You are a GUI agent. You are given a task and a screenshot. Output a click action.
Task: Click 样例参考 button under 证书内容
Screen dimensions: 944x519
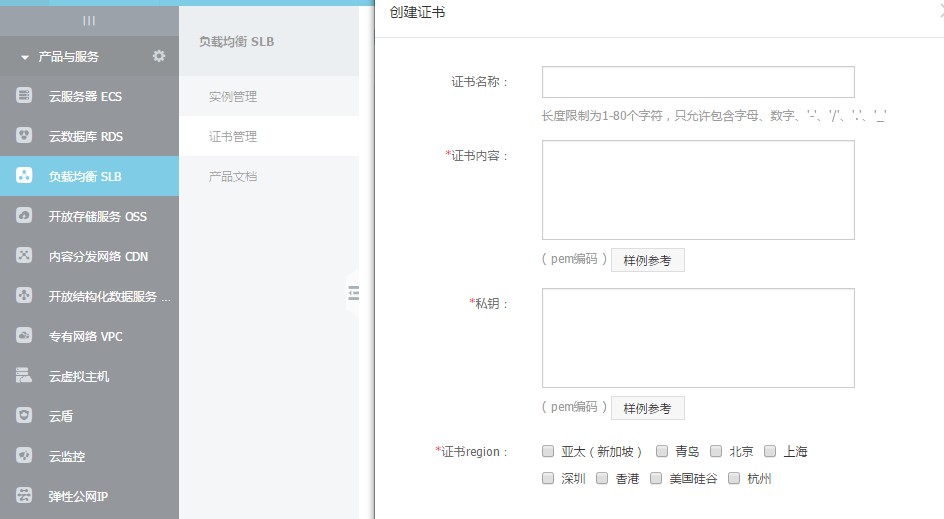click(x=647, y=260)
